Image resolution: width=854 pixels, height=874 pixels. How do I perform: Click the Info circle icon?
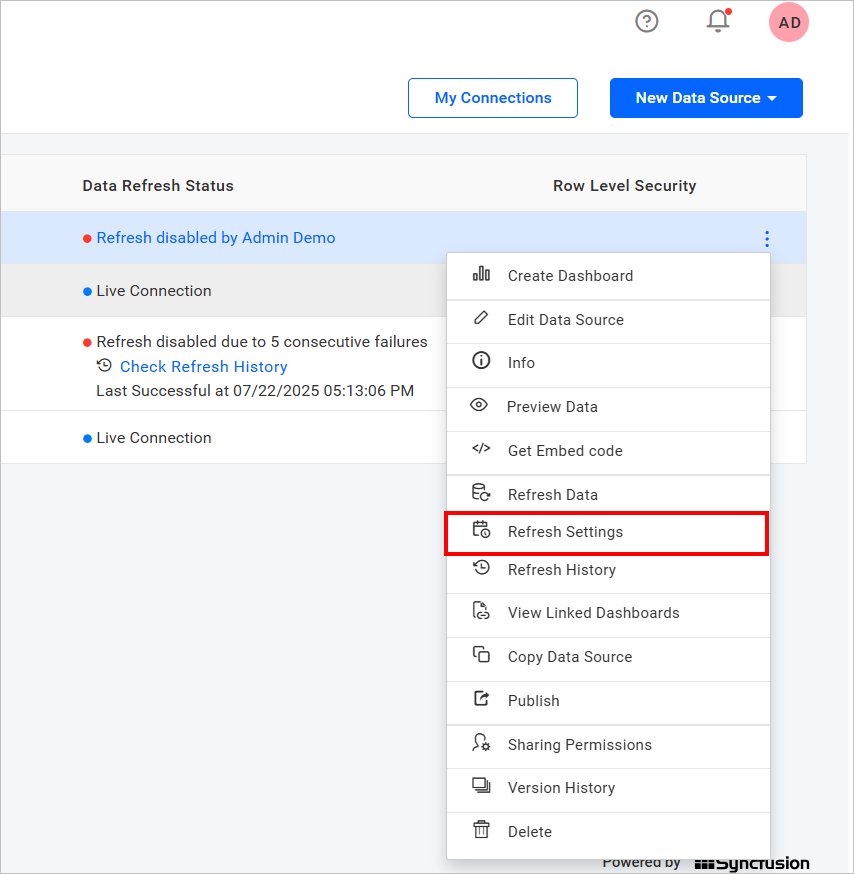pos(481,364)
